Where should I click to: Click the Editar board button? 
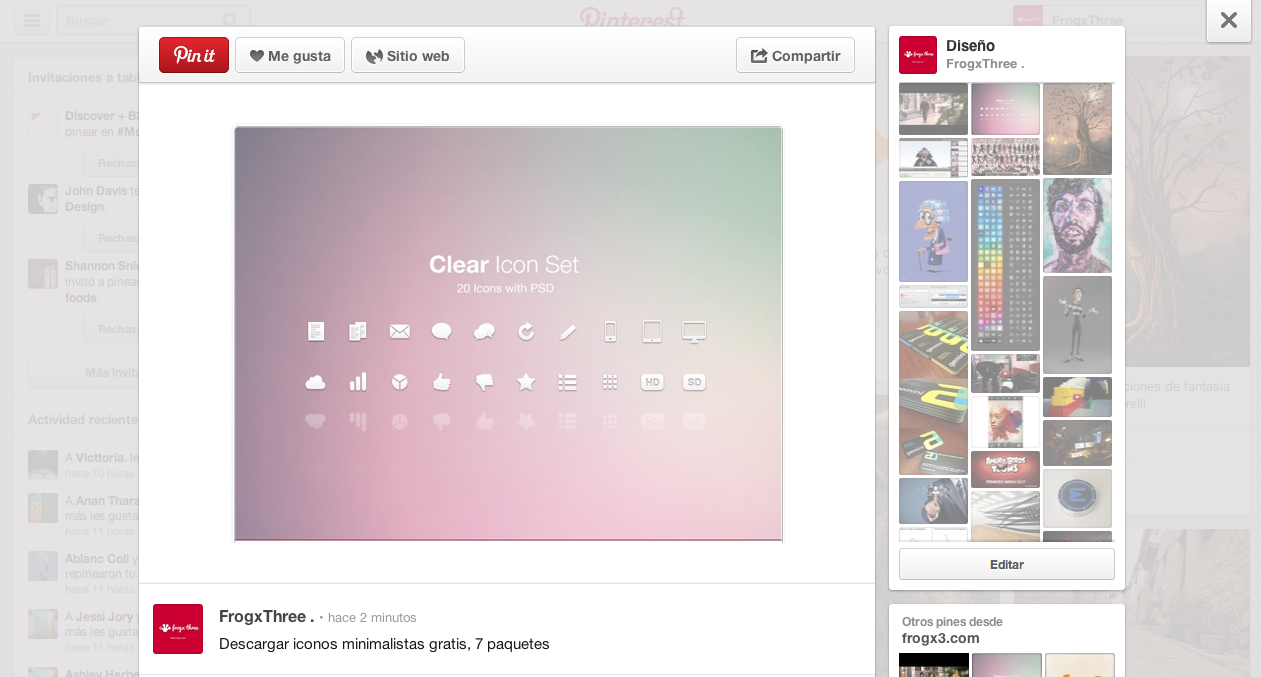tap(1006, 564)
